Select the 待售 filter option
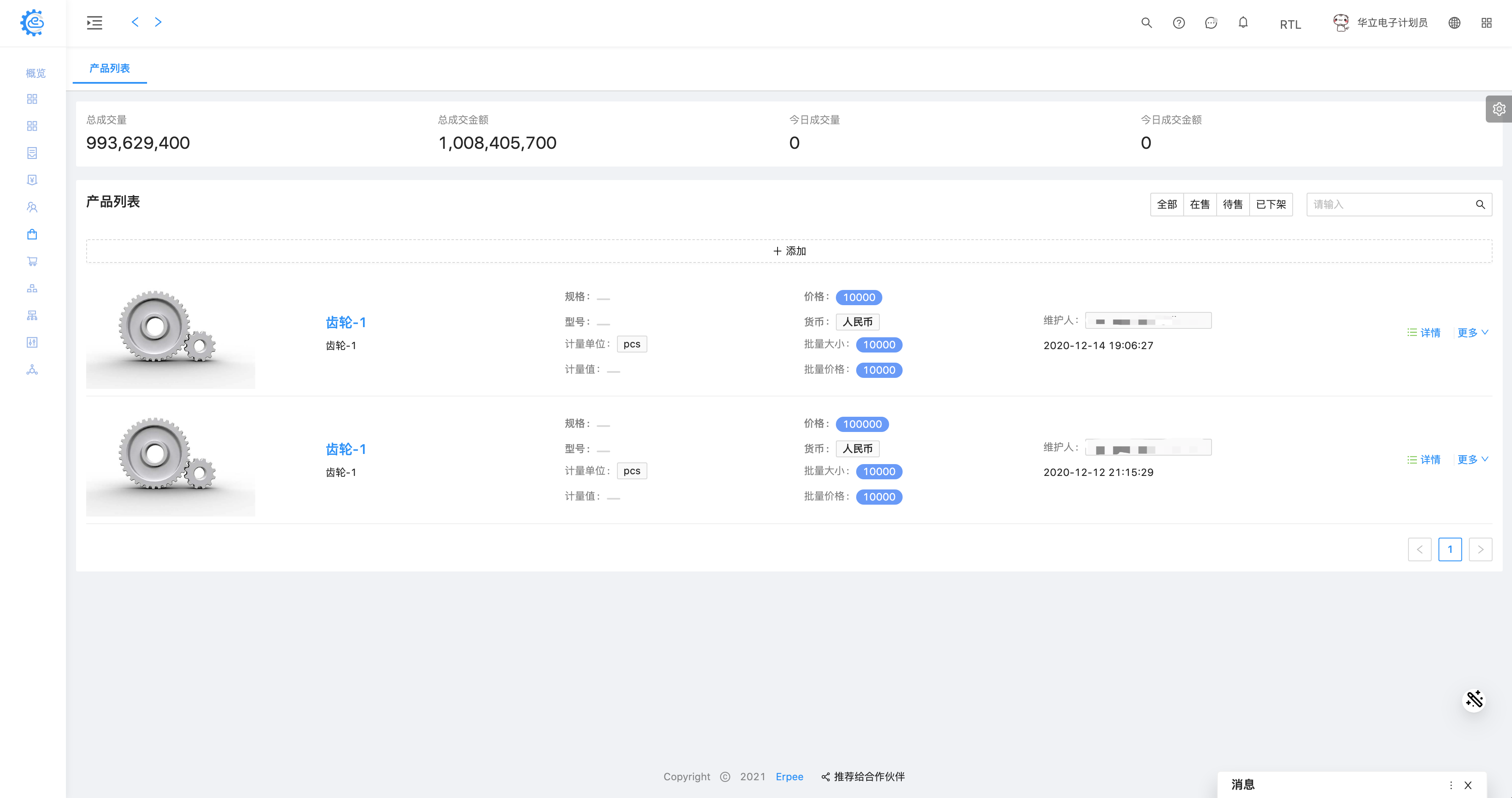 [x=1233, y=204]
